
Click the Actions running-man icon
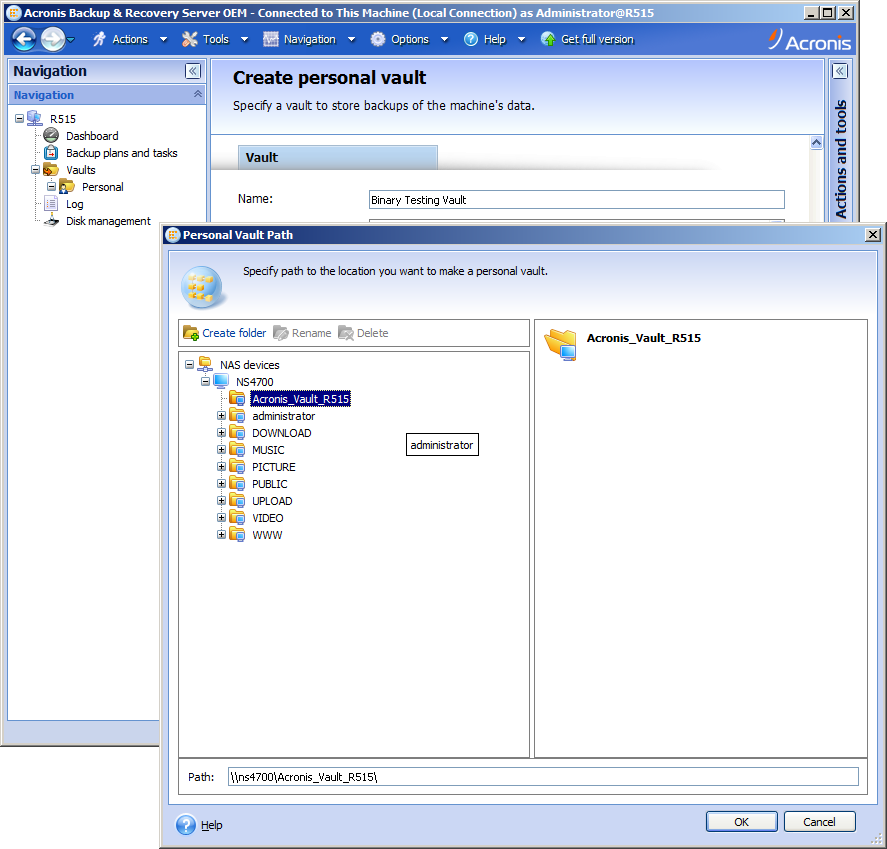(100, 39)
